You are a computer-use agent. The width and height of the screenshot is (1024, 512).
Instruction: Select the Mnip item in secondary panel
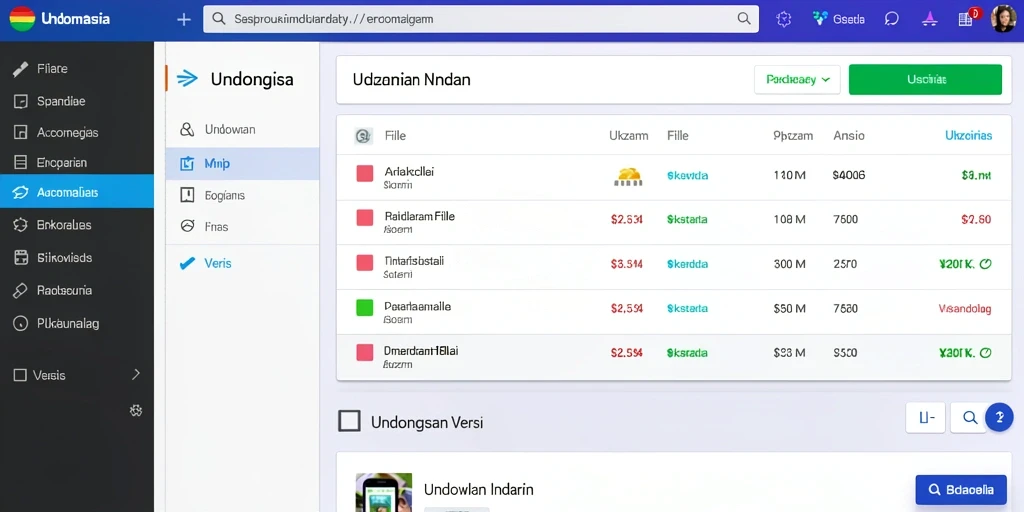[x=242, y=163]
